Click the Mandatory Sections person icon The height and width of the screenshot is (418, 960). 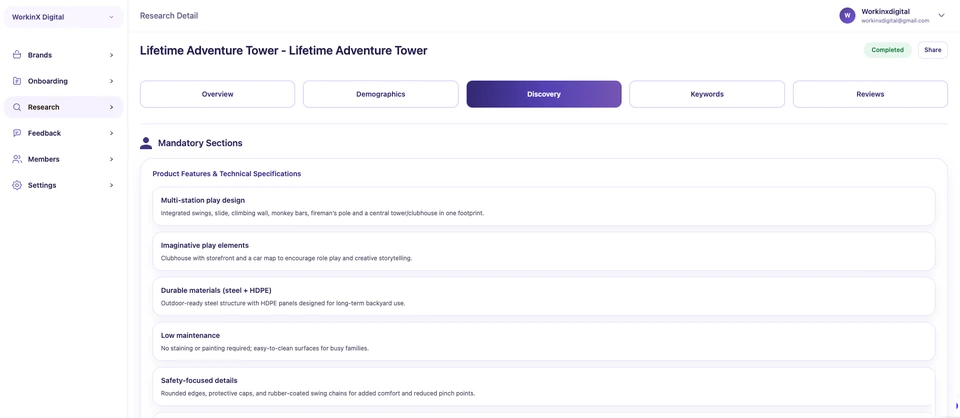146,143
